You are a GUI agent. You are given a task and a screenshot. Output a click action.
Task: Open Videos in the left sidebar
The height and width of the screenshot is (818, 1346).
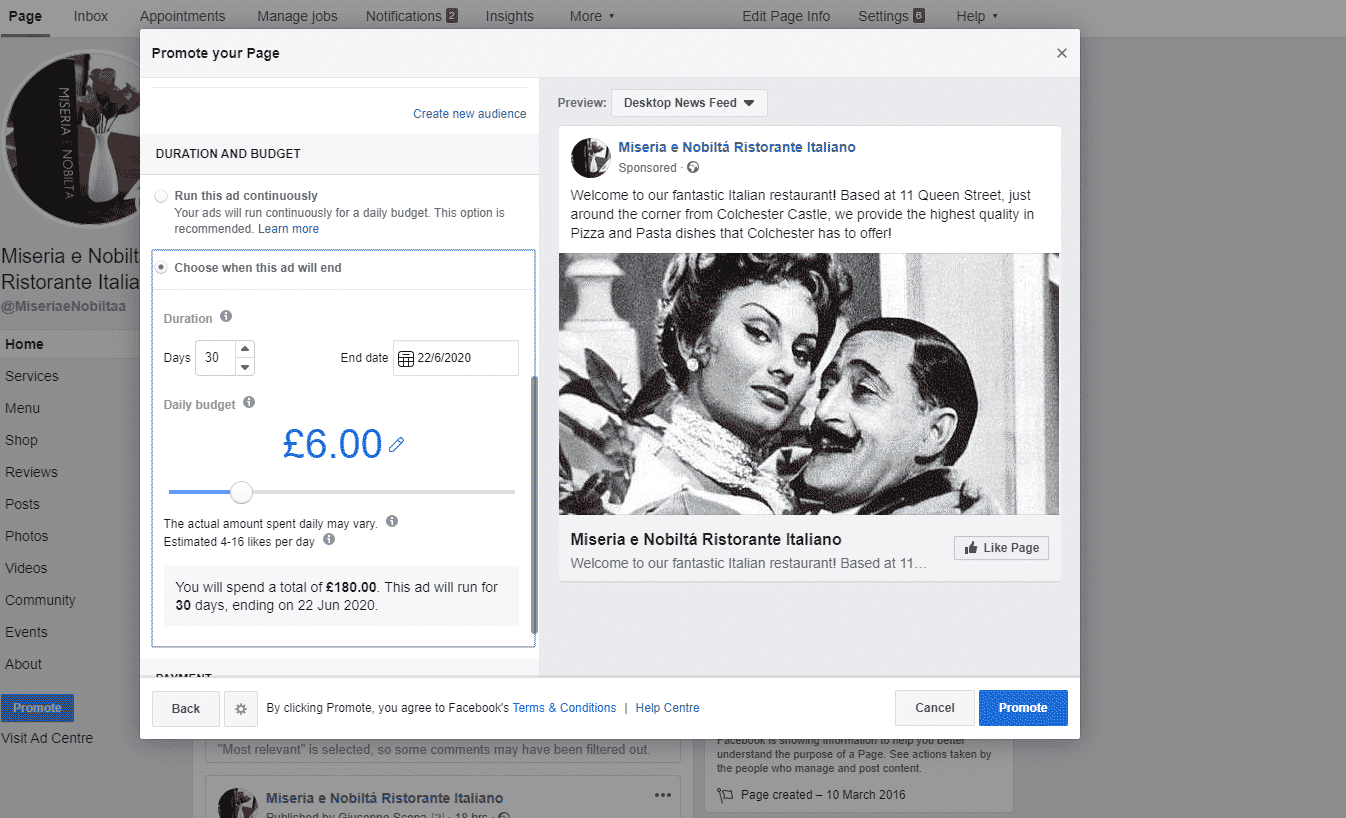click(x=26, y=568)
